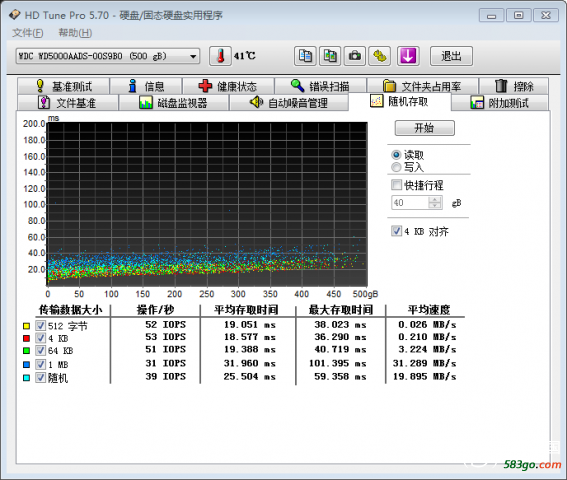Image resolution: width=567 pixels, height=480 pixels.
Task: Click the copy screenshot to clipboard icon
Action: click(330, 56)
